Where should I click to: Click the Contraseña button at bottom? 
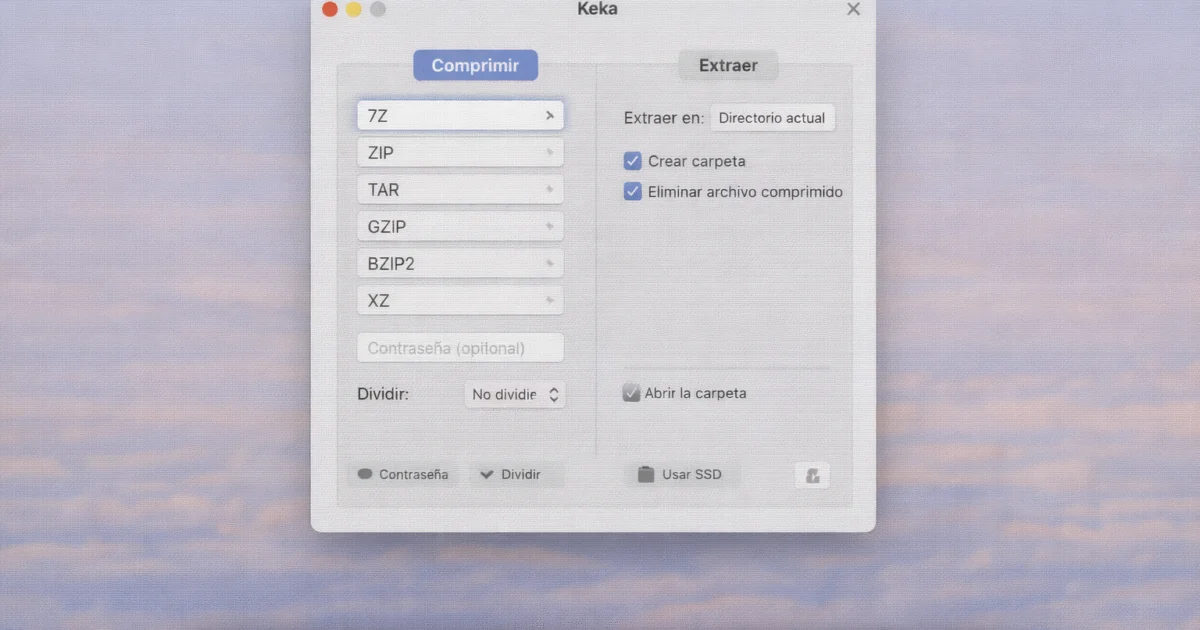pos(404,475)
